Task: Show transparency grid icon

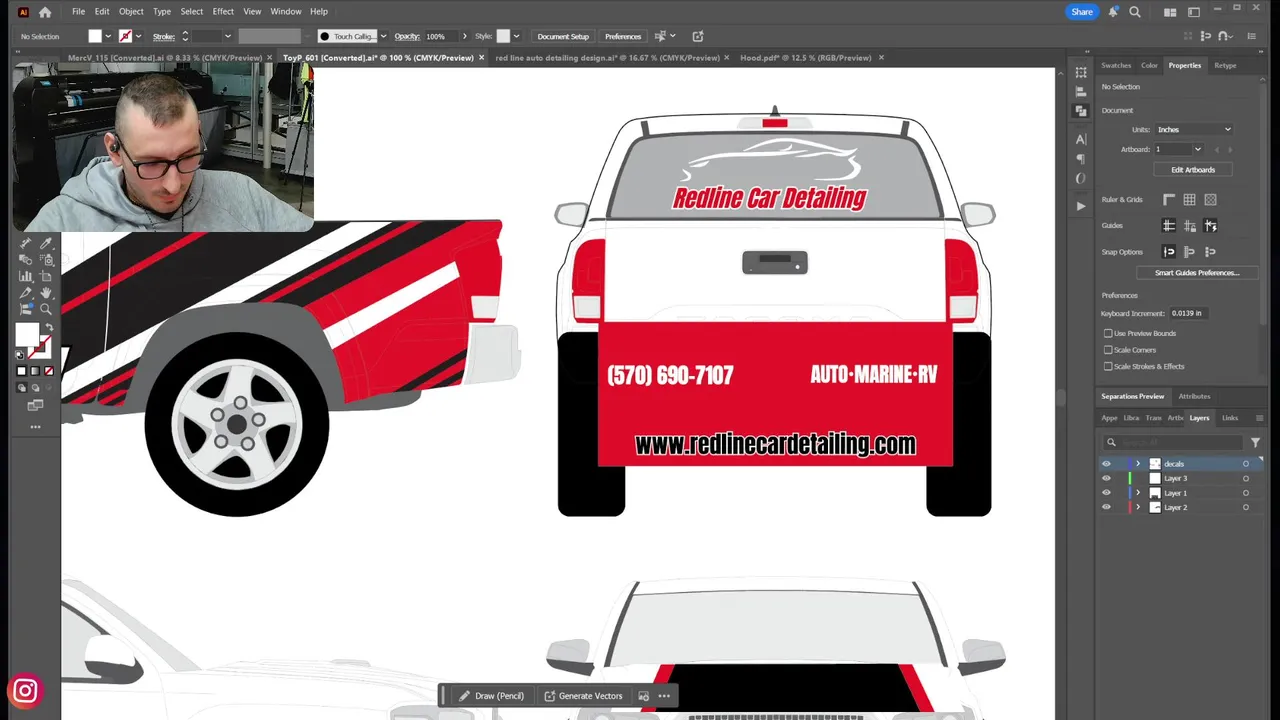Action: pos(1210,200)
